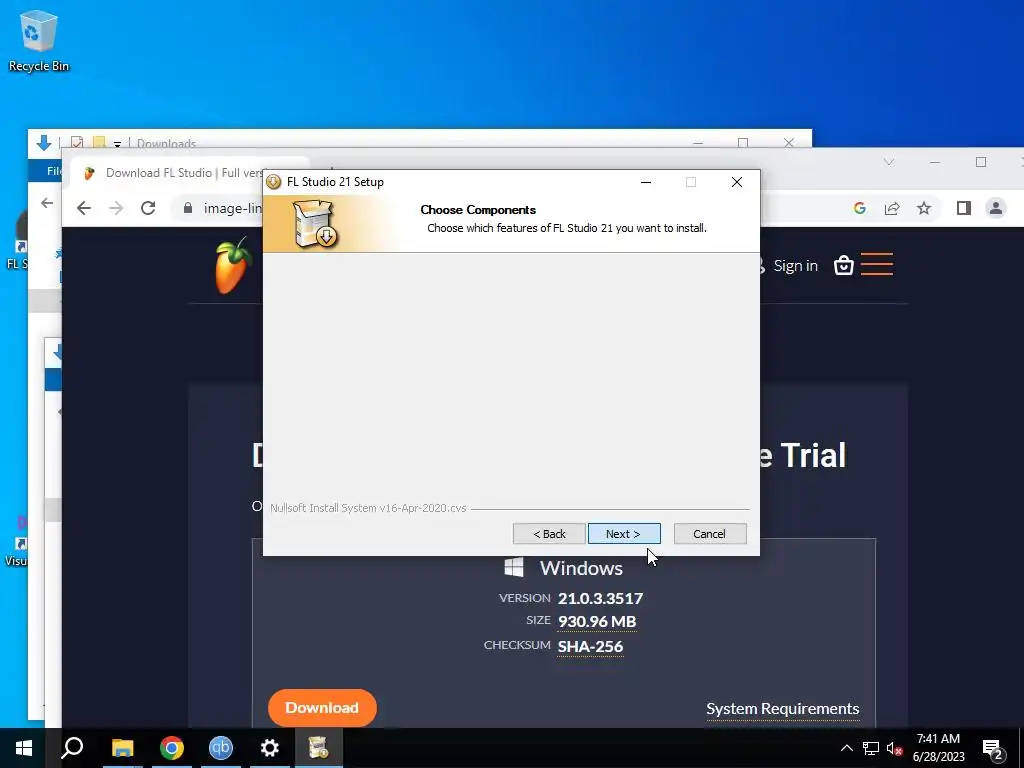Click the orange Download button on webpage
The image size is (1024, 768).
point(322,708)
